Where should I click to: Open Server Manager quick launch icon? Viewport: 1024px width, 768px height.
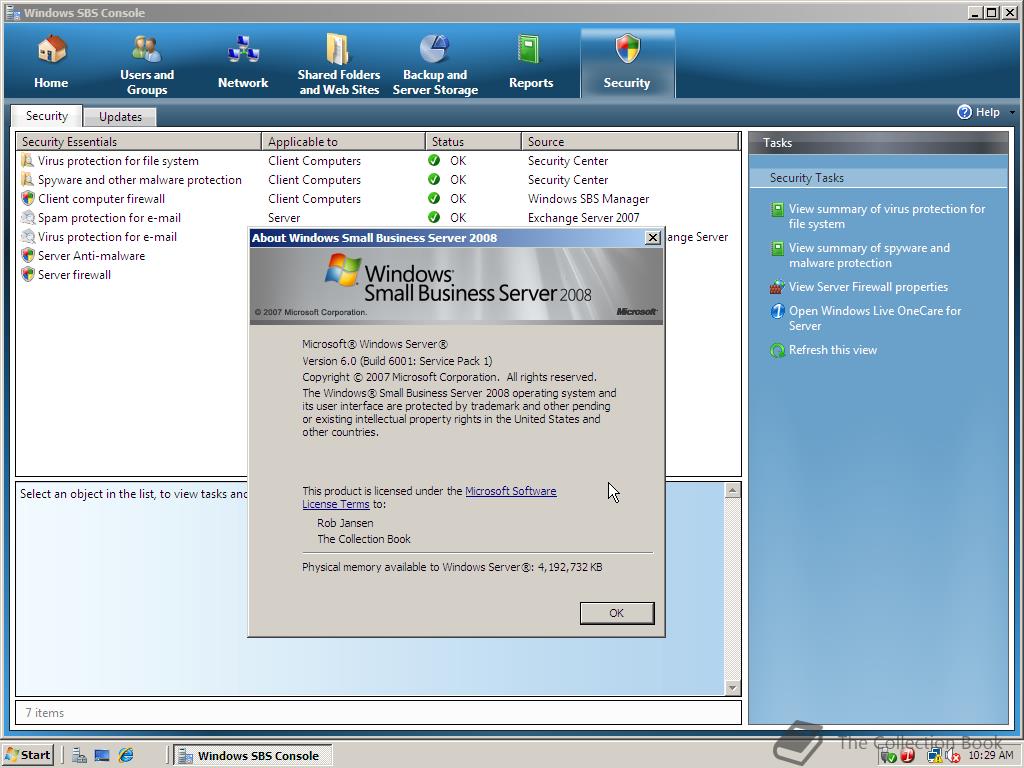coord(79,755)
